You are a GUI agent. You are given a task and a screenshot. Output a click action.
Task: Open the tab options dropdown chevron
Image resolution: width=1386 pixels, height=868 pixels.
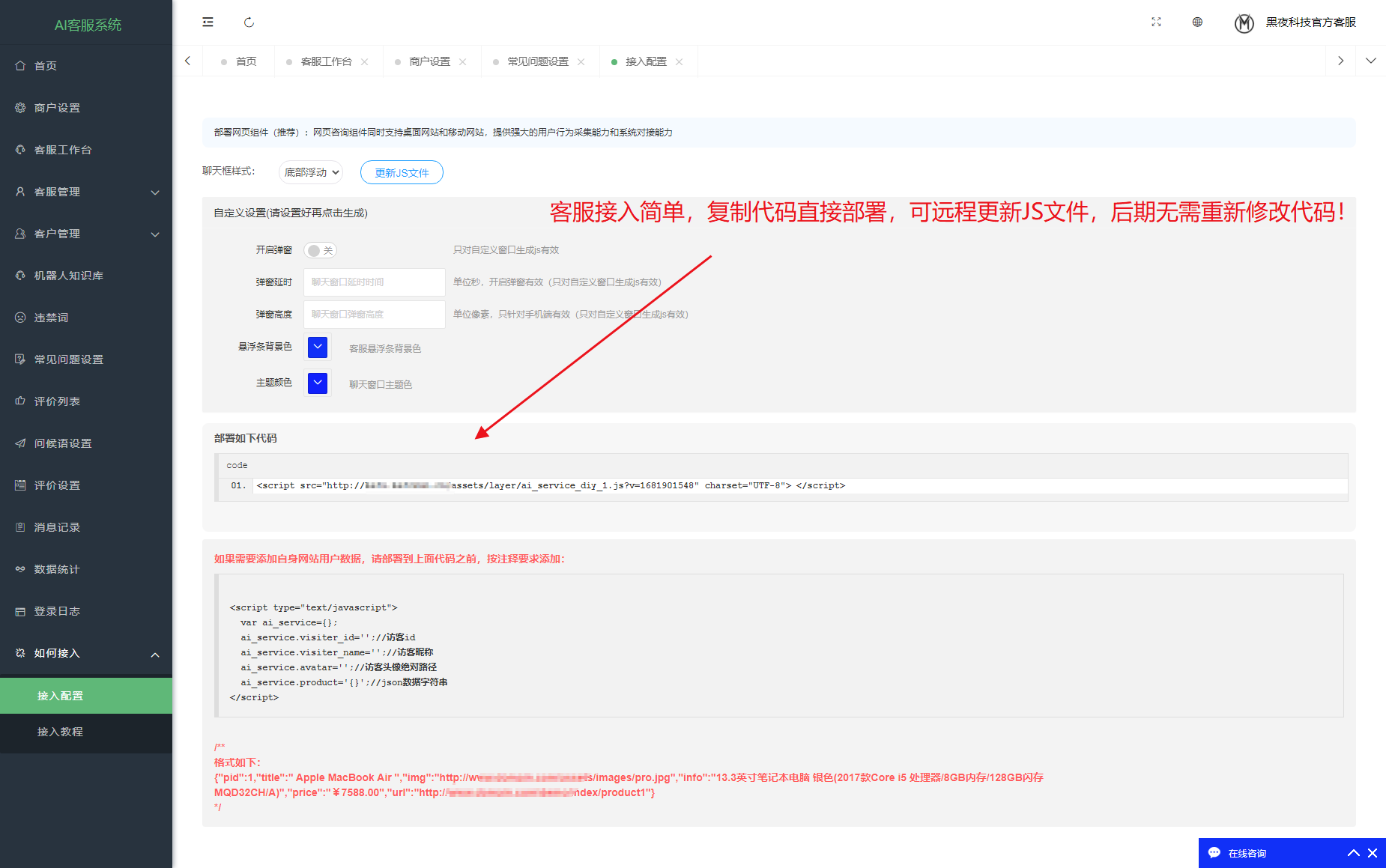tap(1371, 61)
